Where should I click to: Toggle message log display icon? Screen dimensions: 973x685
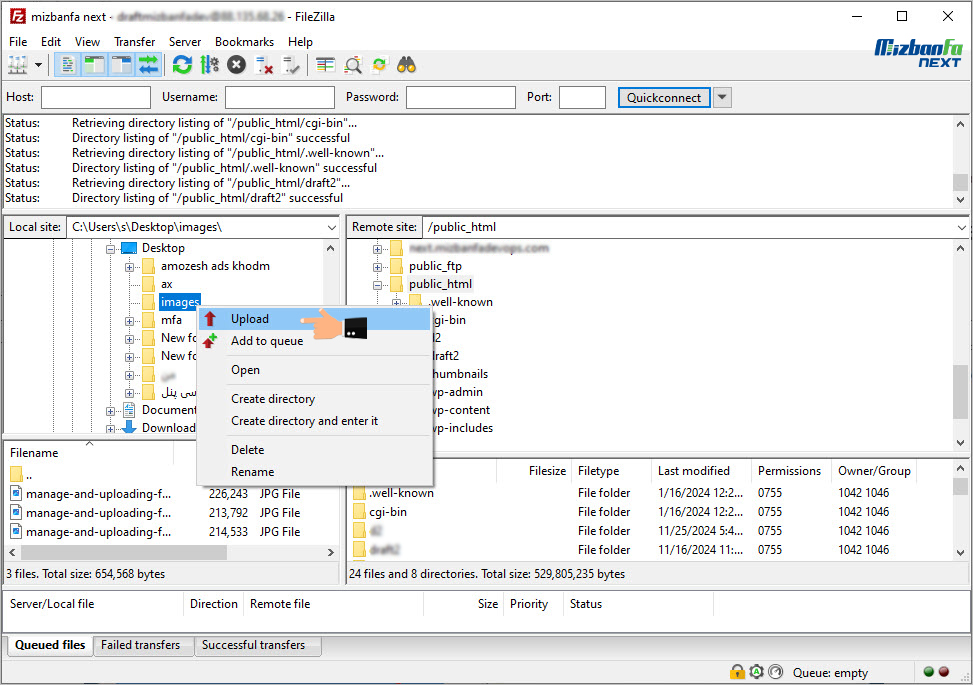(68, 65)
